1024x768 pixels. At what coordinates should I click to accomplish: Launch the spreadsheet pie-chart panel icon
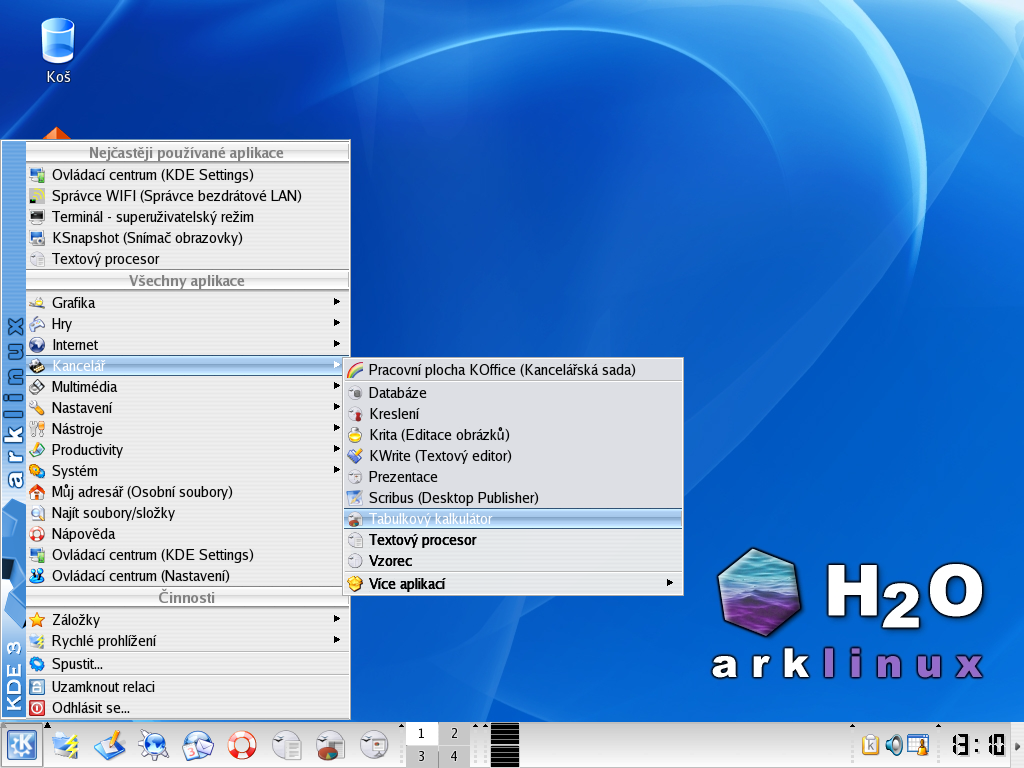[x=330, y=745]
